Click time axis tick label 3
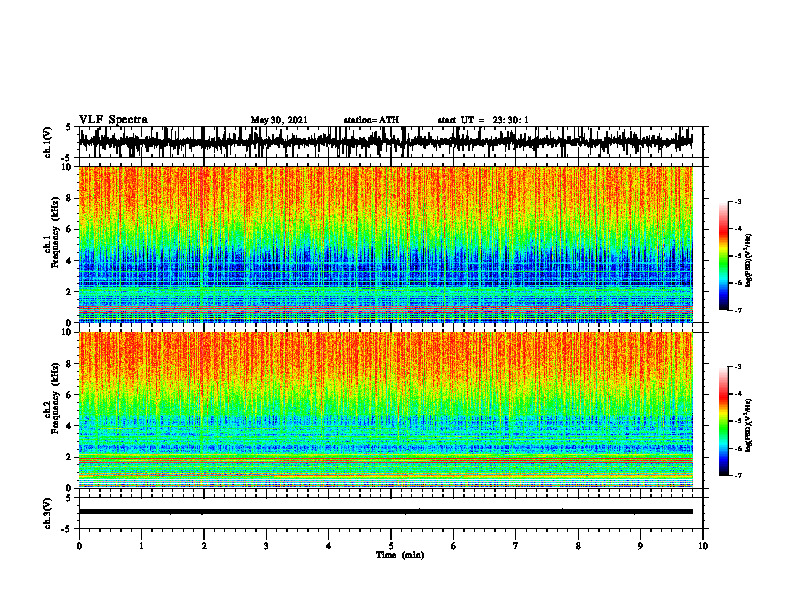792x612 pixels. pyautogui.click(x=266, y=546)
